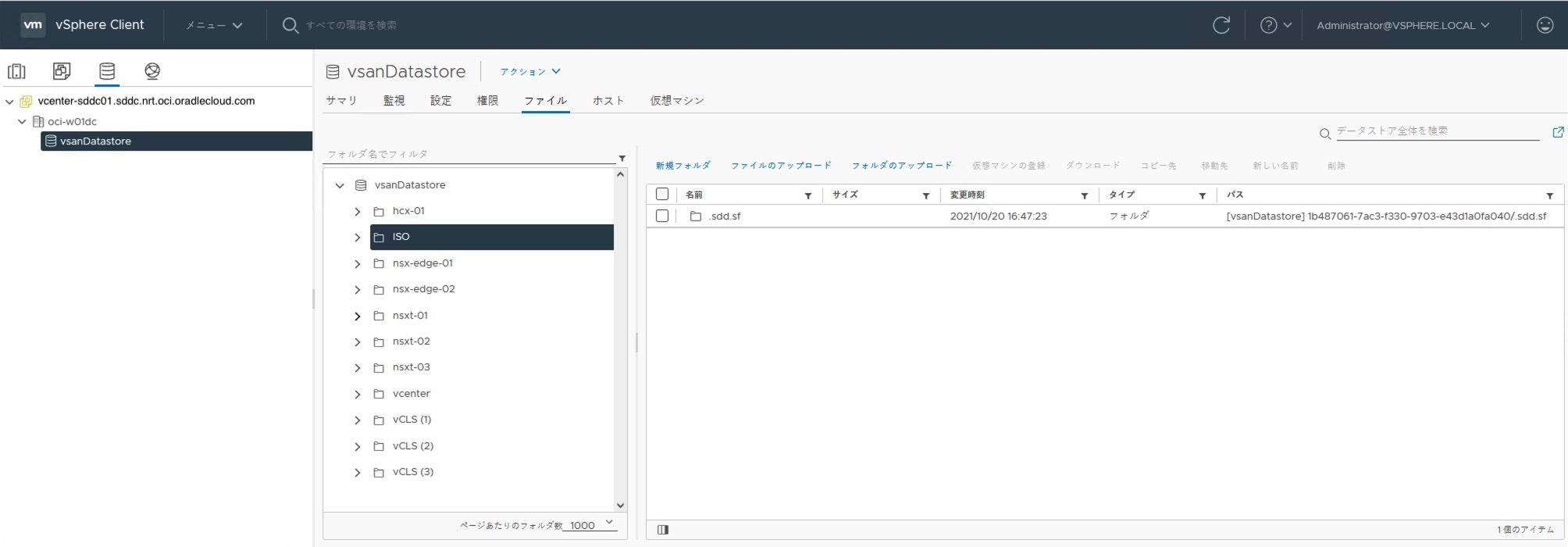1568x547 pixels.
Task: Select the nsx-edge-02 folder
Action: click(423, 289)
